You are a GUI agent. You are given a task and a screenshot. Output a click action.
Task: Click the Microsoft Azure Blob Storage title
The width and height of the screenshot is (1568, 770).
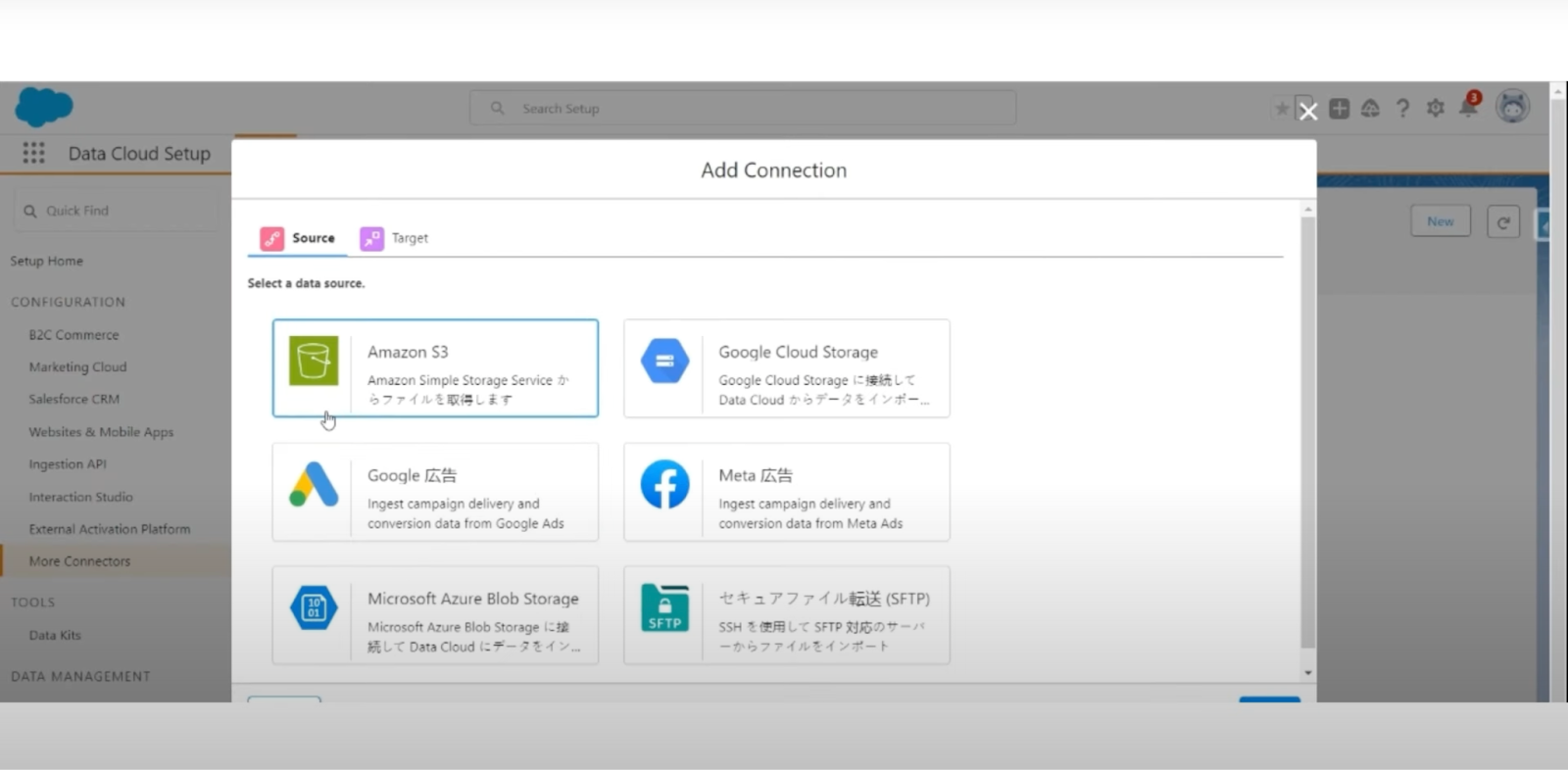pos(472,599)
